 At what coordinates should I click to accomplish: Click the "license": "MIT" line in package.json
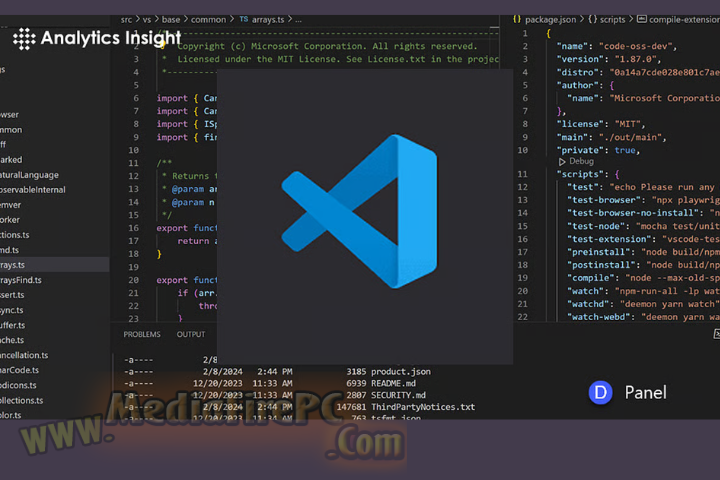pyautogui.click(x=601, y=124)
